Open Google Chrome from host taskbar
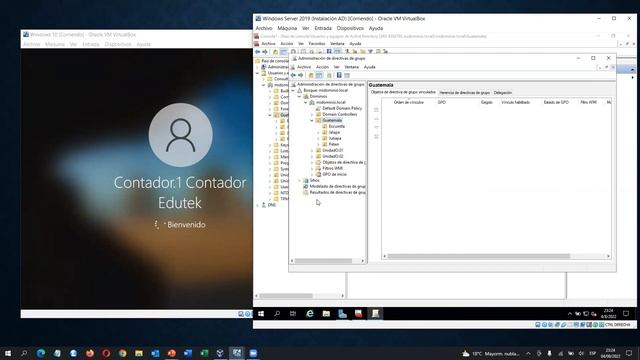 (x=122, y=353)
